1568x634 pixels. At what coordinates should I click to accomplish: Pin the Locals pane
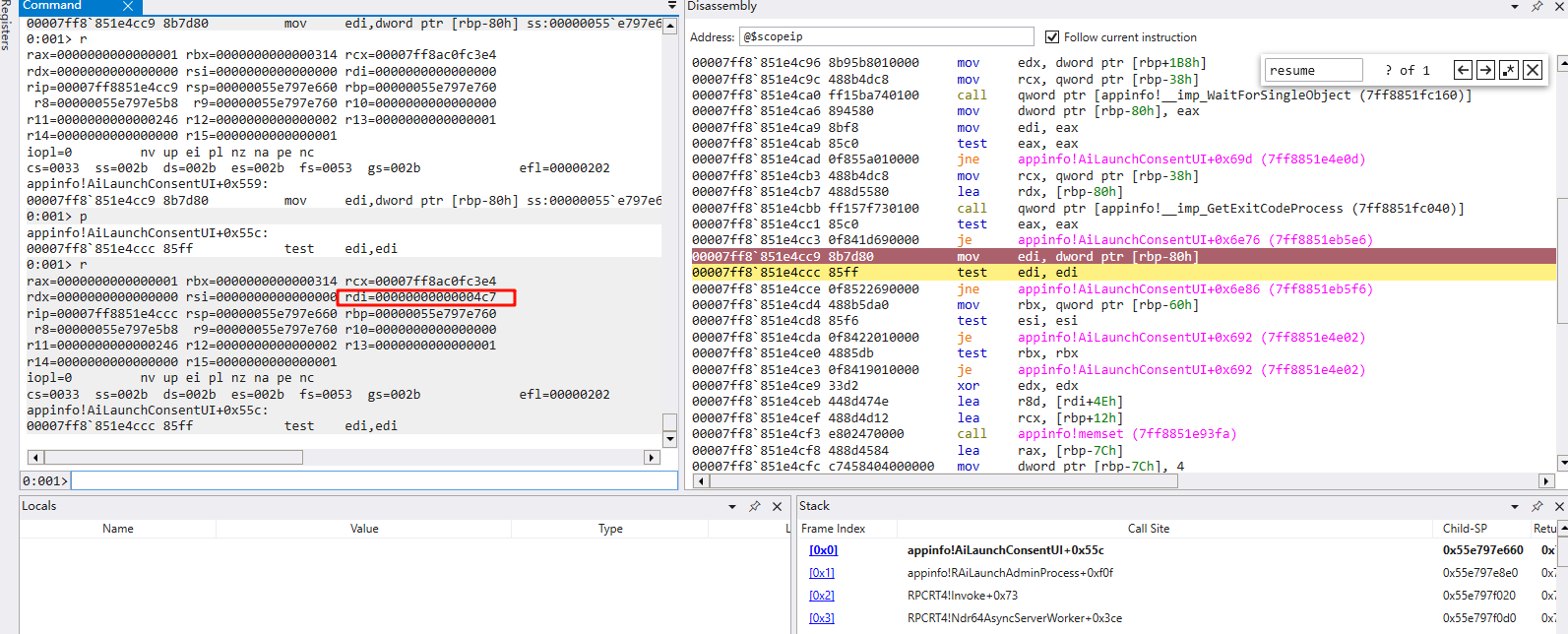click(755, 507)
